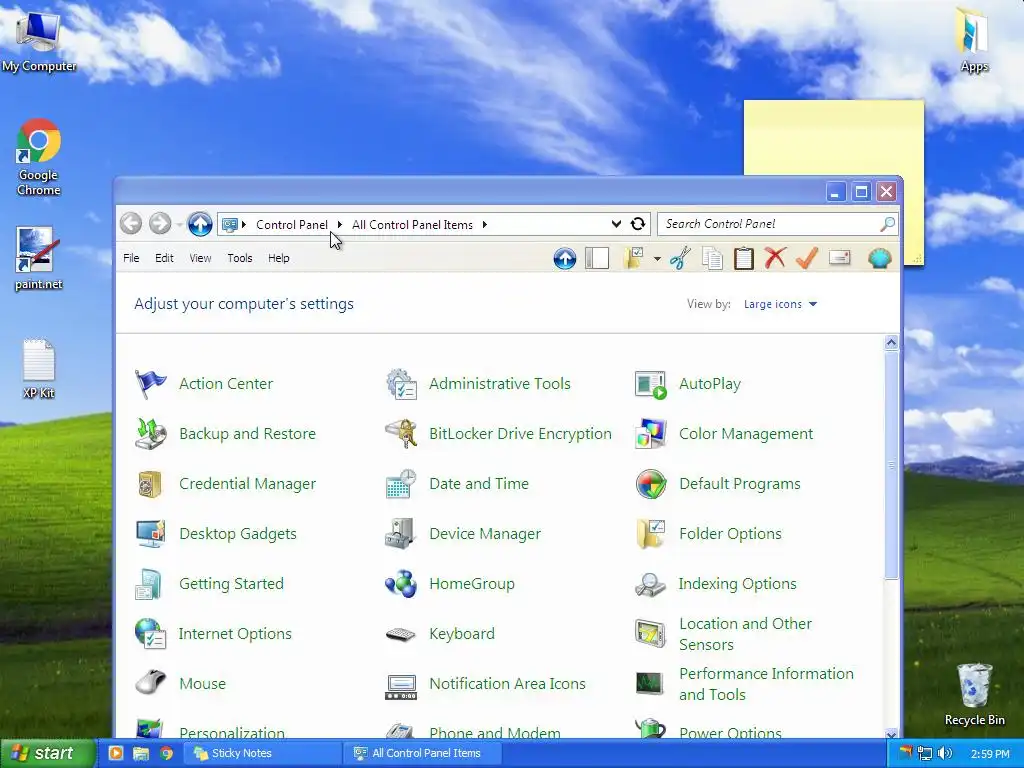This screenshot has height=768, width=1024.
Task: Expand the arrow before Control Panel breadcrumb
Action: pyautogui.click(x=244, y=225)
